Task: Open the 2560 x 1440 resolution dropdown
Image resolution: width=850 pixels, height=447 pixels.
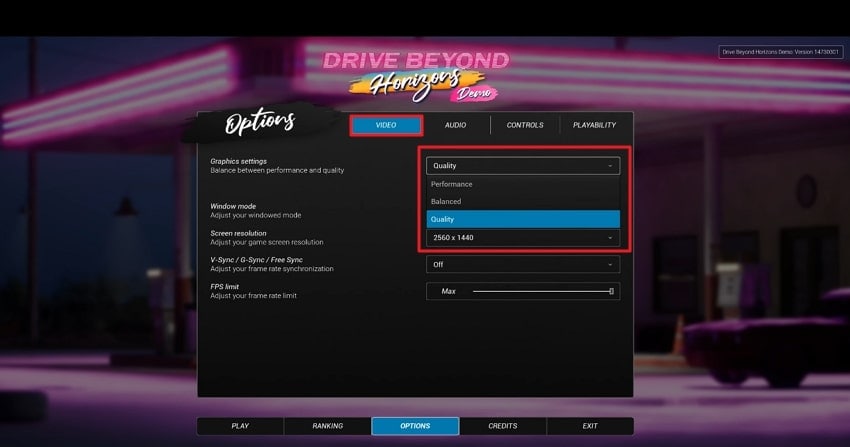Action: pos(523,237)
